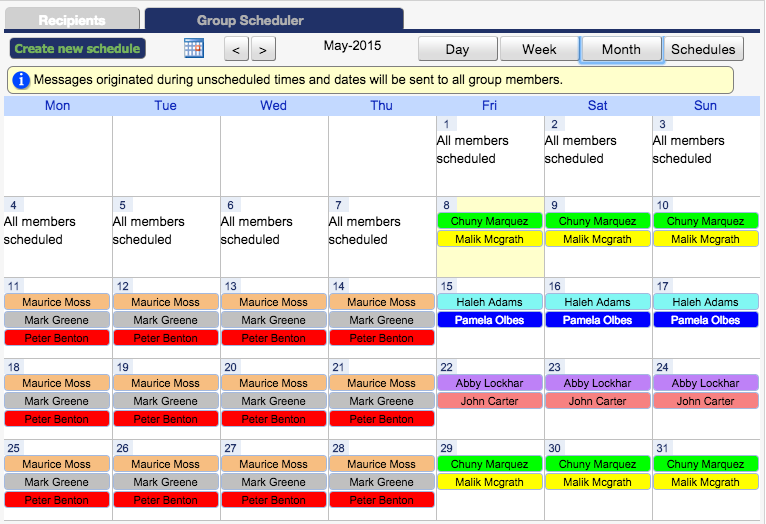Select Haleh Adams entry on May 17
The width and height of the screenshot is (766, 524).
705,302
